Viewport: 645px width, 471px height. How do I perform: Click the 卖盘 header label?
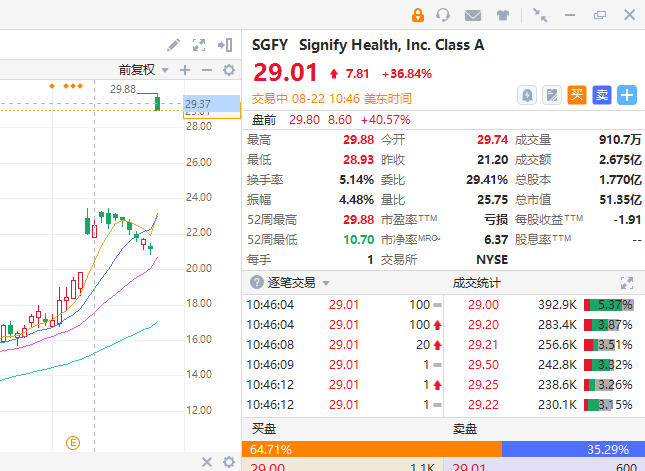(x=465, y=429)
